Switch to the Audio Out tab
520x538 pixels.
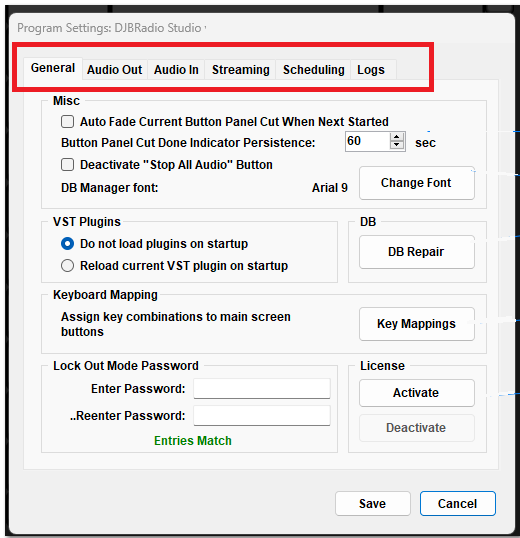[115, 70]
